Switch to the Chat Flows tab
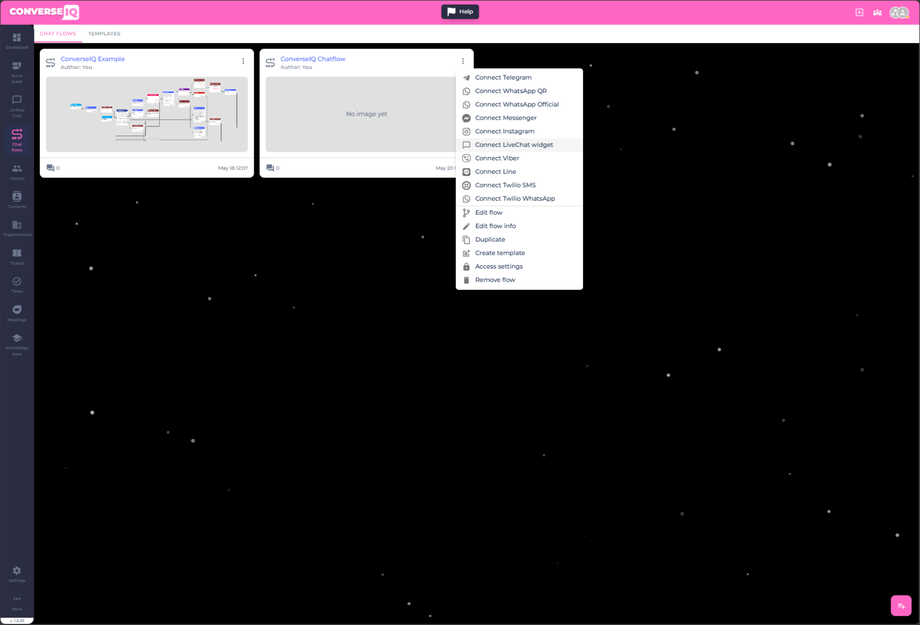Screen dimensions: 920x625 click(x=58, y=33)
